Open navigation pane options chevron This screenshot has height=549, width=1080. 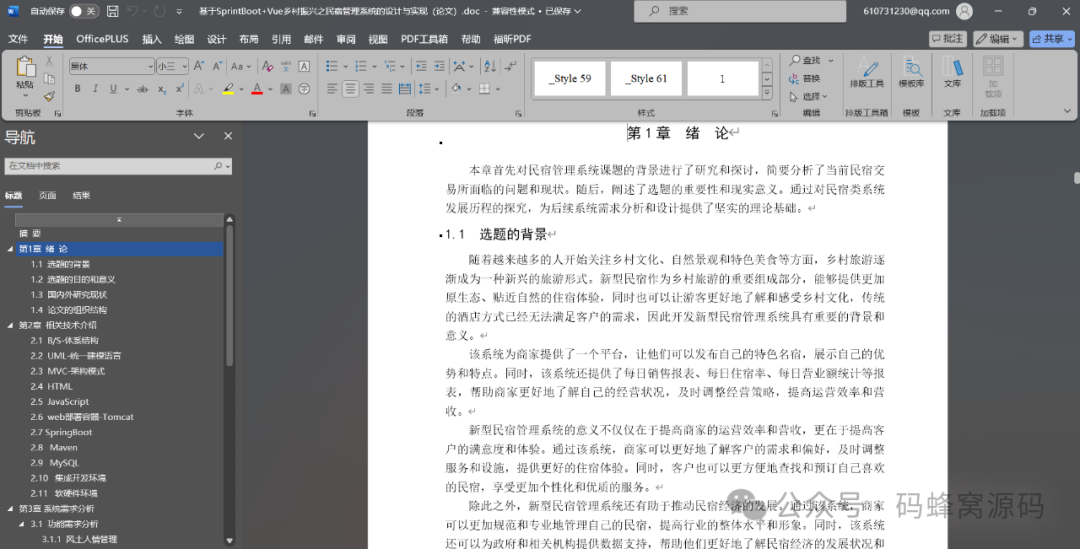(x=198, y=136)
